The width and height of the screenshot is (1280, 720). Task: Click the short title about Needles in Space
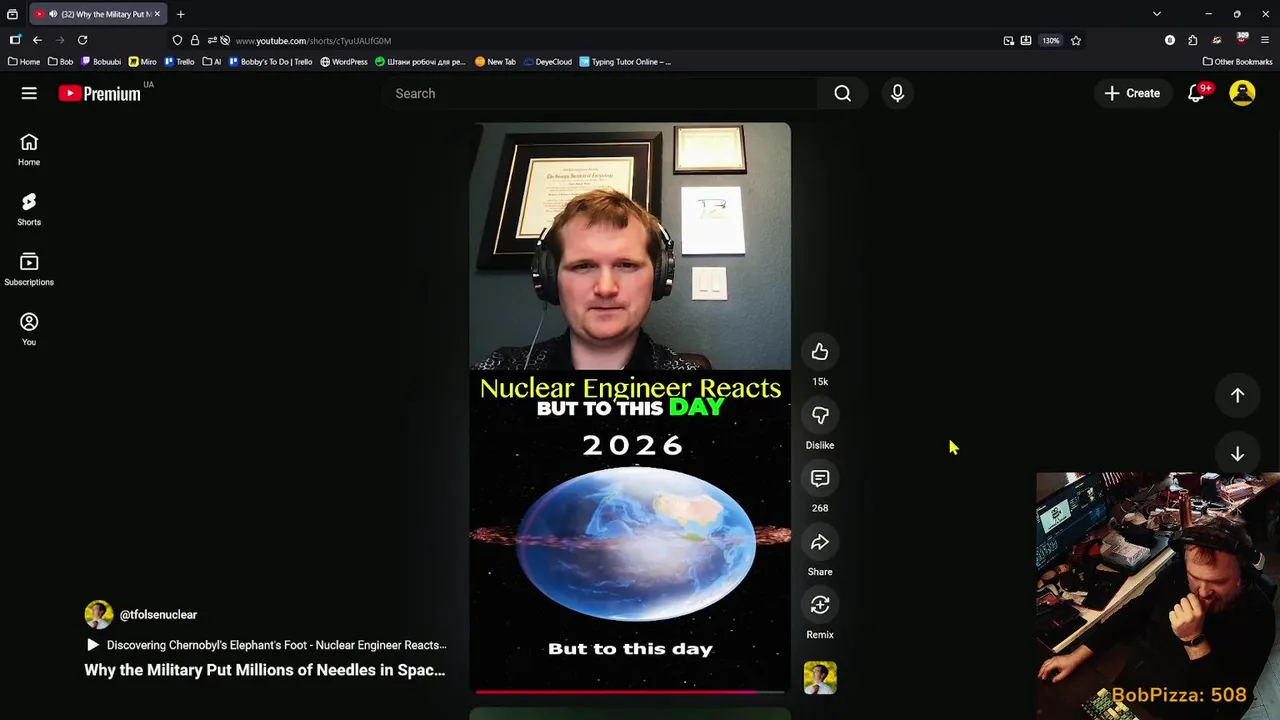[265, 670]
